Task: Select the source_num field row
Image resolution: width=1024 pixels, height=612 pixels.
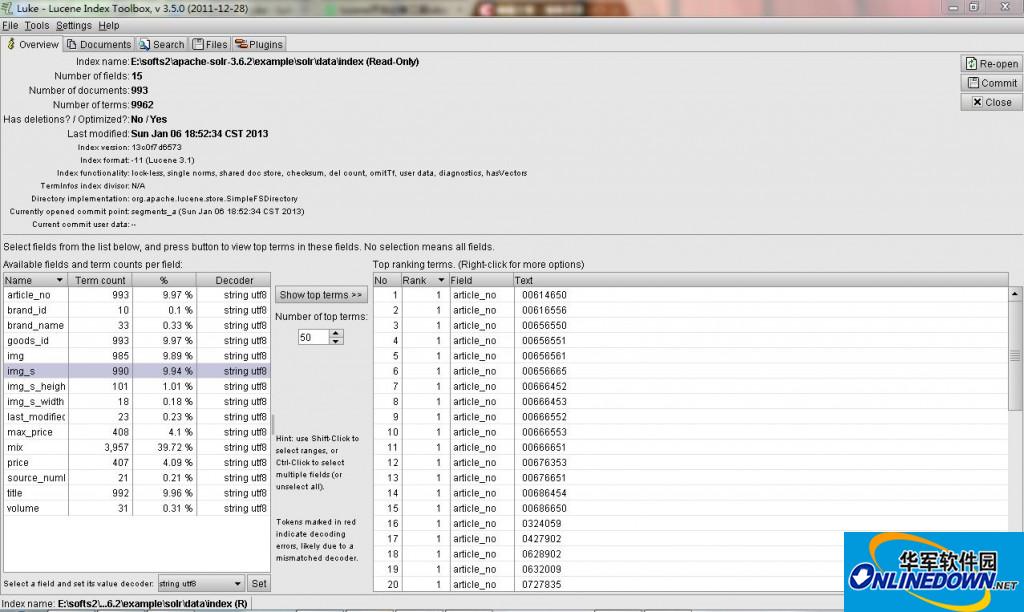Action: tap(136, 477)
